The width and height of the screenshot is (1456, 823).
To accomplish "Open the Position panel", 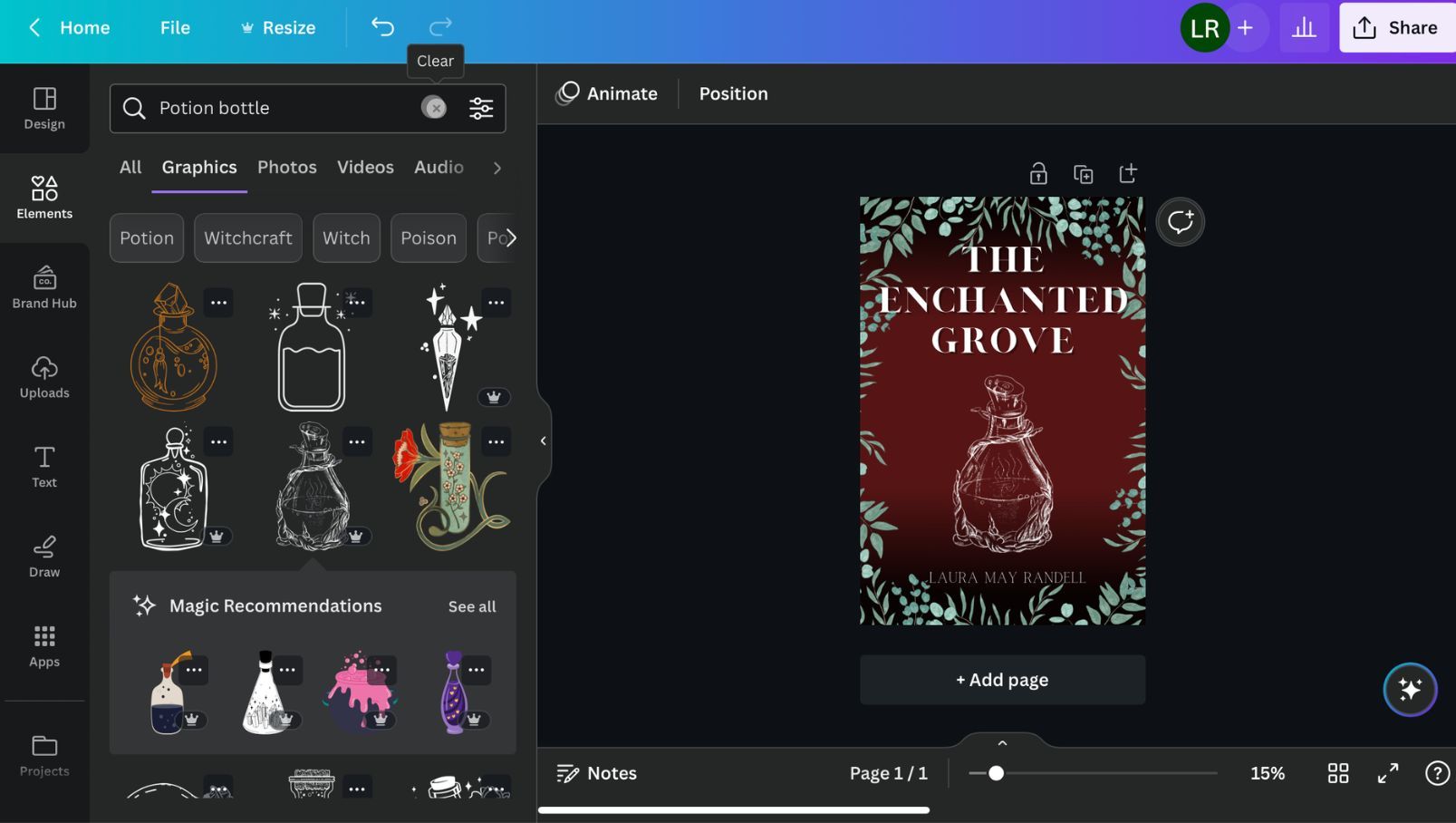I will pyautogui.click(x=733, y=93).
